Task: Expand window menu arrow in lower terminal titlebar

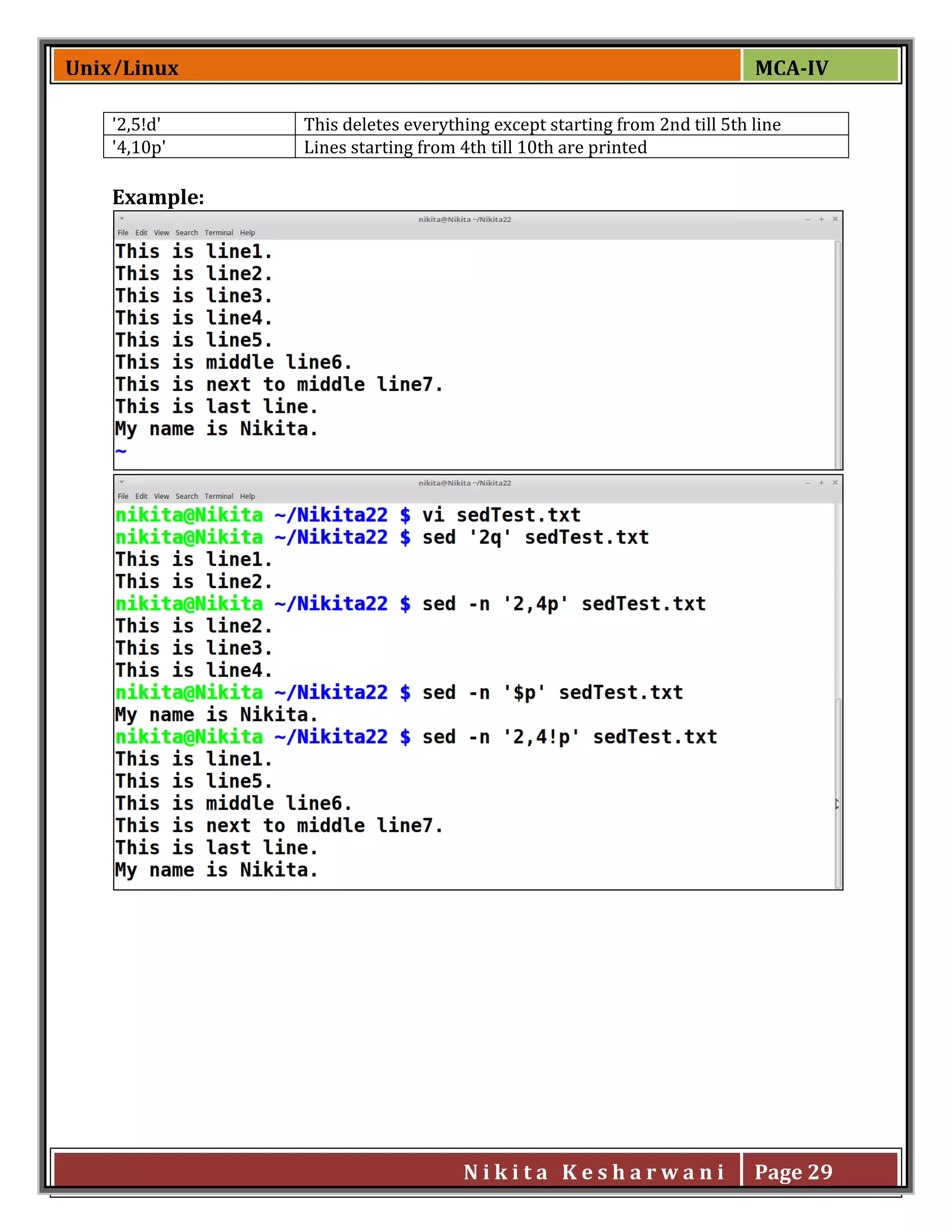Action: click(x=121, y=482)
